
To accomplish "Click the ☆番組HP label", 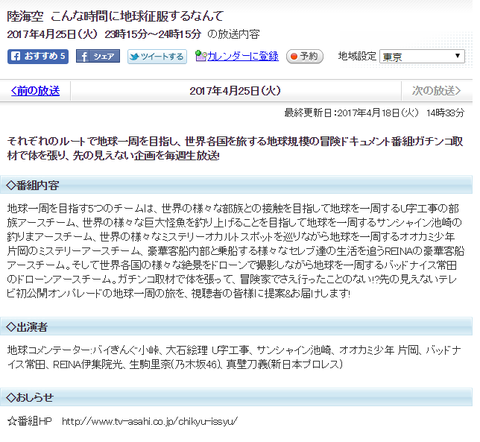I will tap(29, 421).
